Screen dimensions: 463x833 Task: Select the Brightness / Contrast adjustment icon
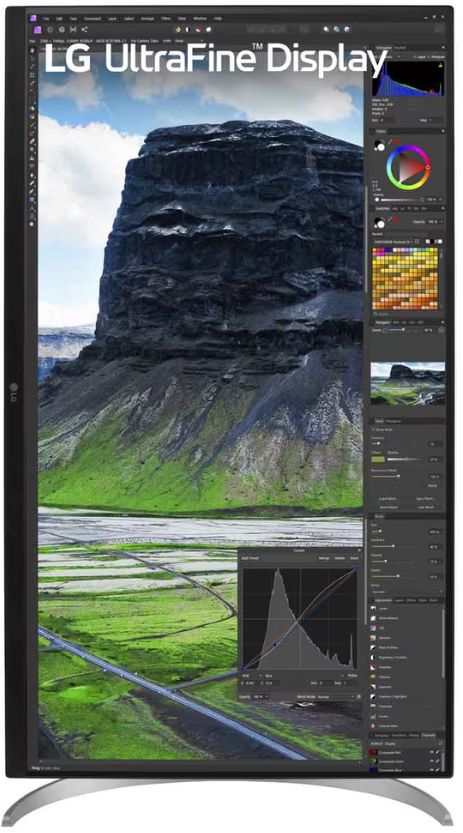pyautogui.click(x=374, y=657)
